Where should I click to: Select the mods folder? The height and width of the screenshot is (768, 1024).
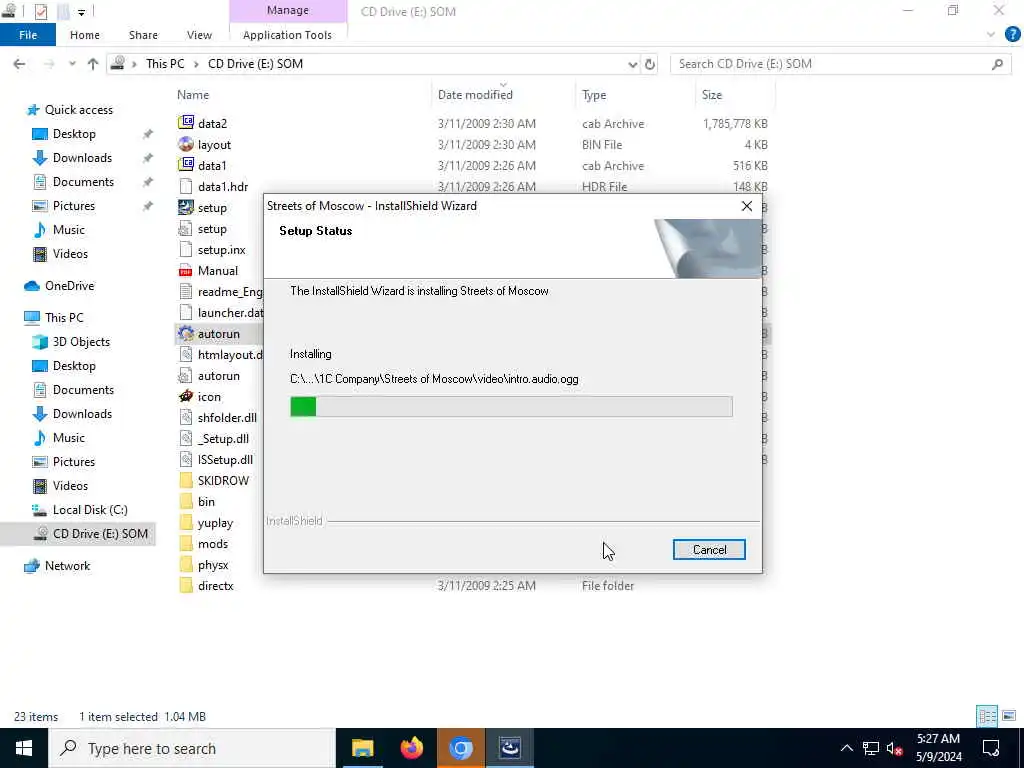213,544
